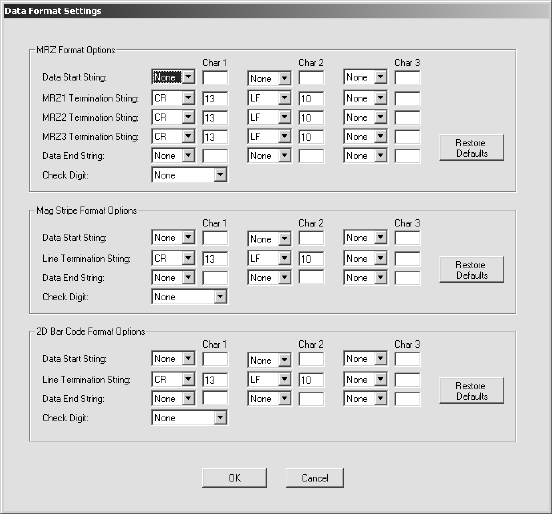Restore Defaults for MRZ Format Options
The width and height of the screenshot is (552, 514).
471,148
